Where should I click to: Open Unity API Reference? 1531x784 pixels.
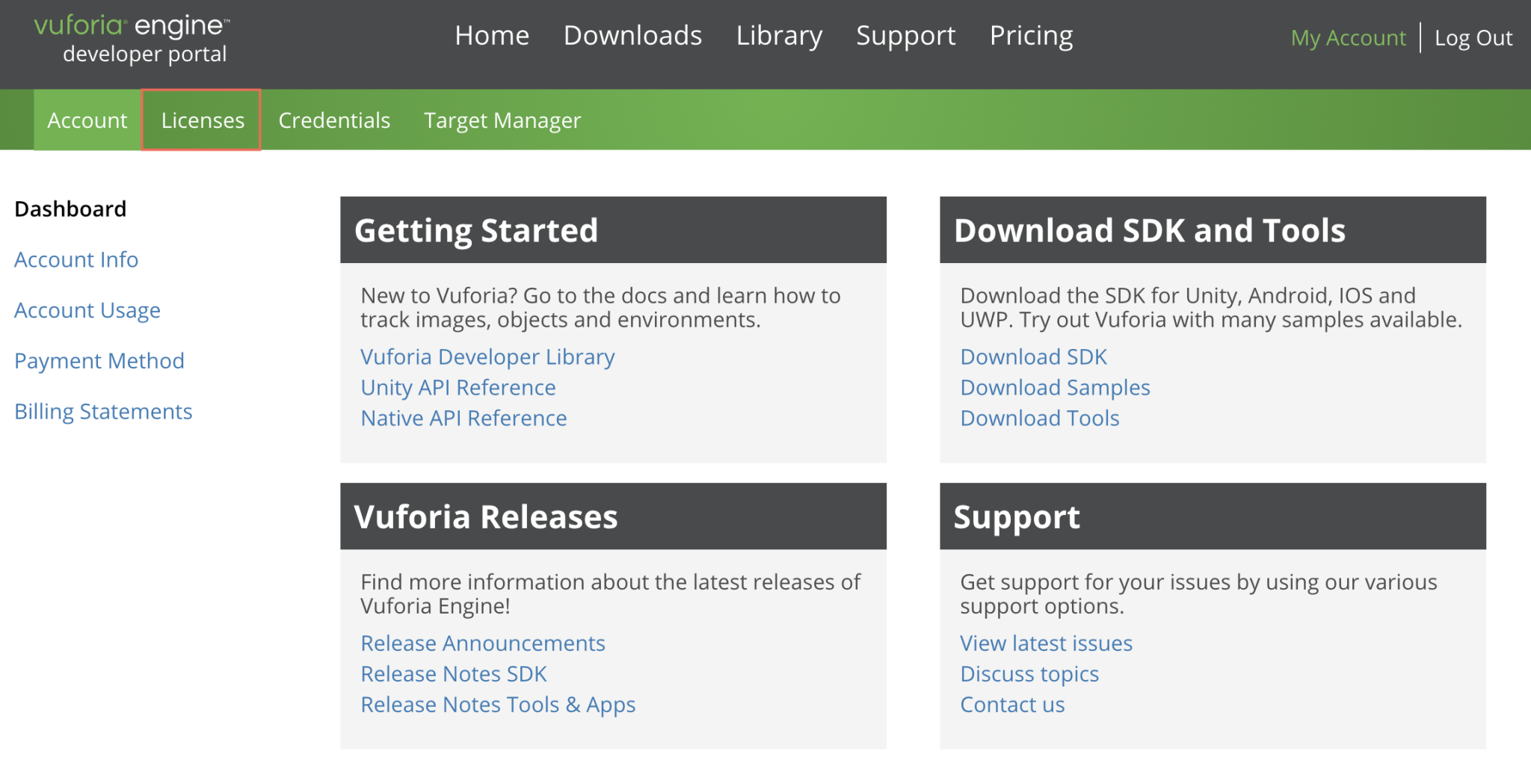pyautogui.click(x=458, y=388)
